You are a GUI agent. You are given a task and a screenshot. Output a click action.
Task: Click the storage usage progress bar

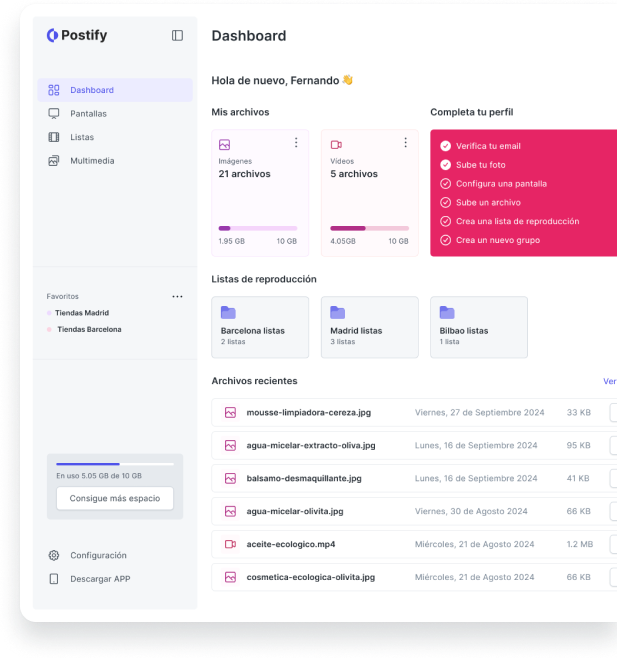pos(115,464)
